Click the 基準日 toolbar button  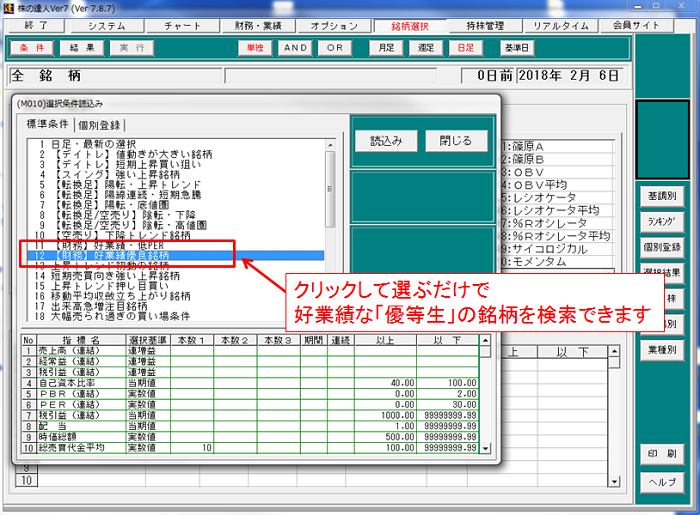click(516, 47)
